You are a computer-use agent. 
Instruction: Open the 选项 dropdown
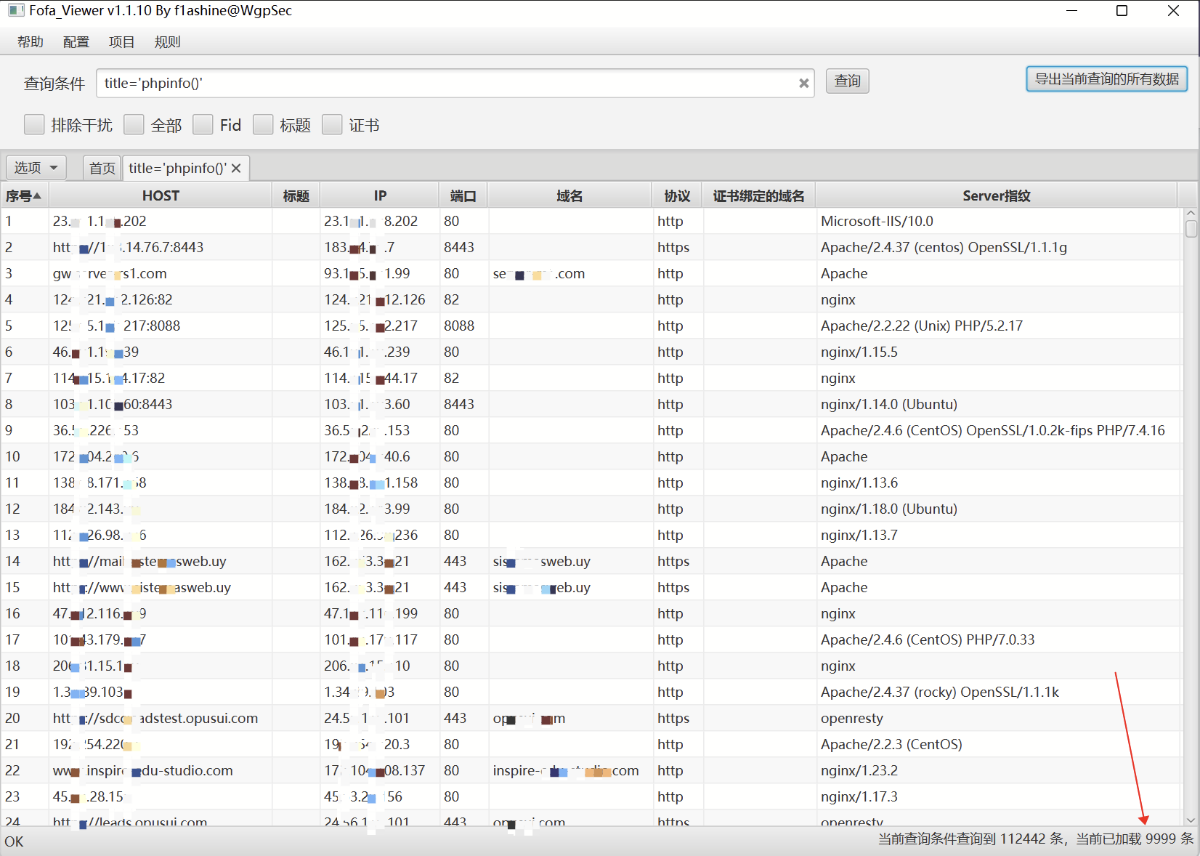tap(36, 168)
